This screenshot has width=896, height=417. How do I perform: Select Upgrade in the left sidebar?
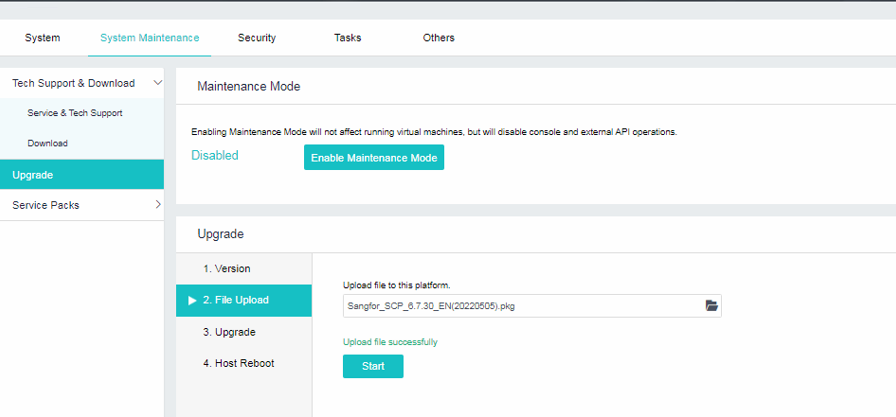click(x=33, y=175)
